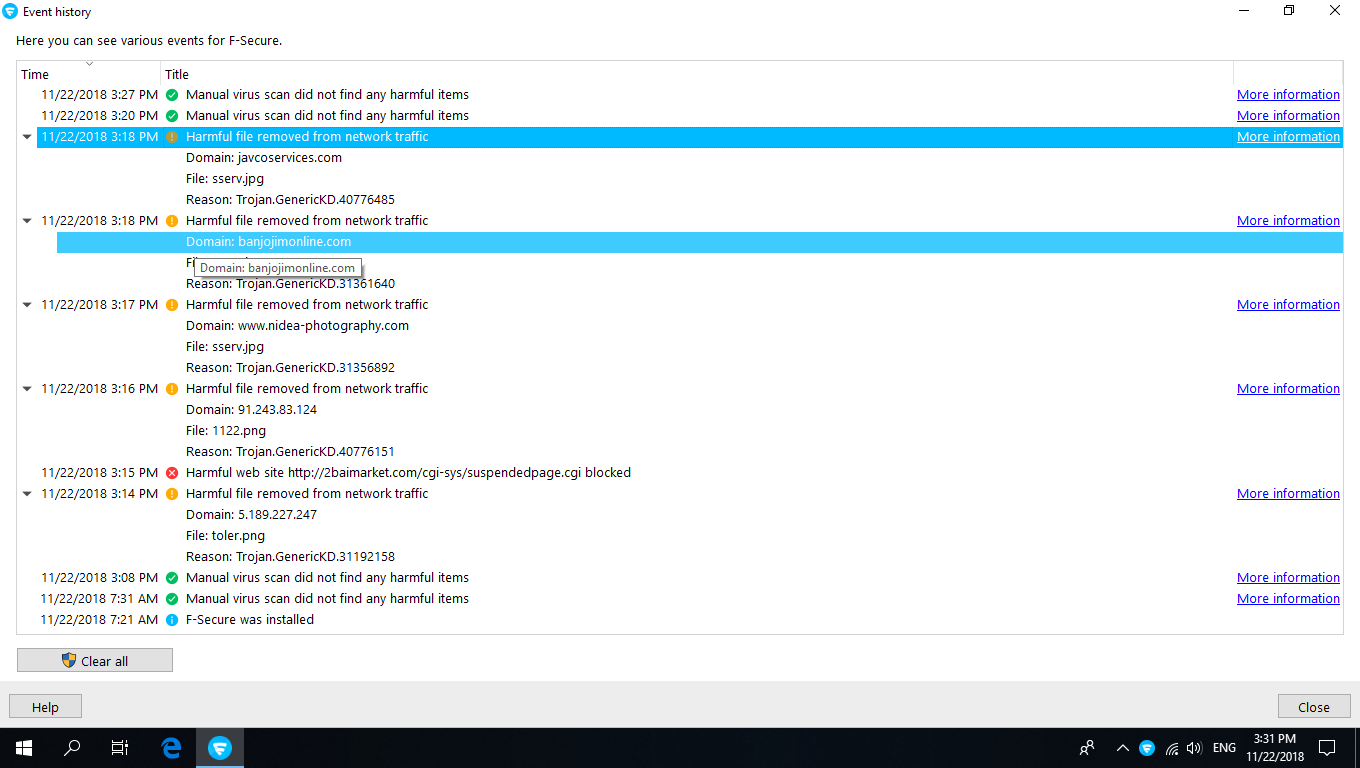
Task: Open Task View from the taskbar
Action: 120,747
